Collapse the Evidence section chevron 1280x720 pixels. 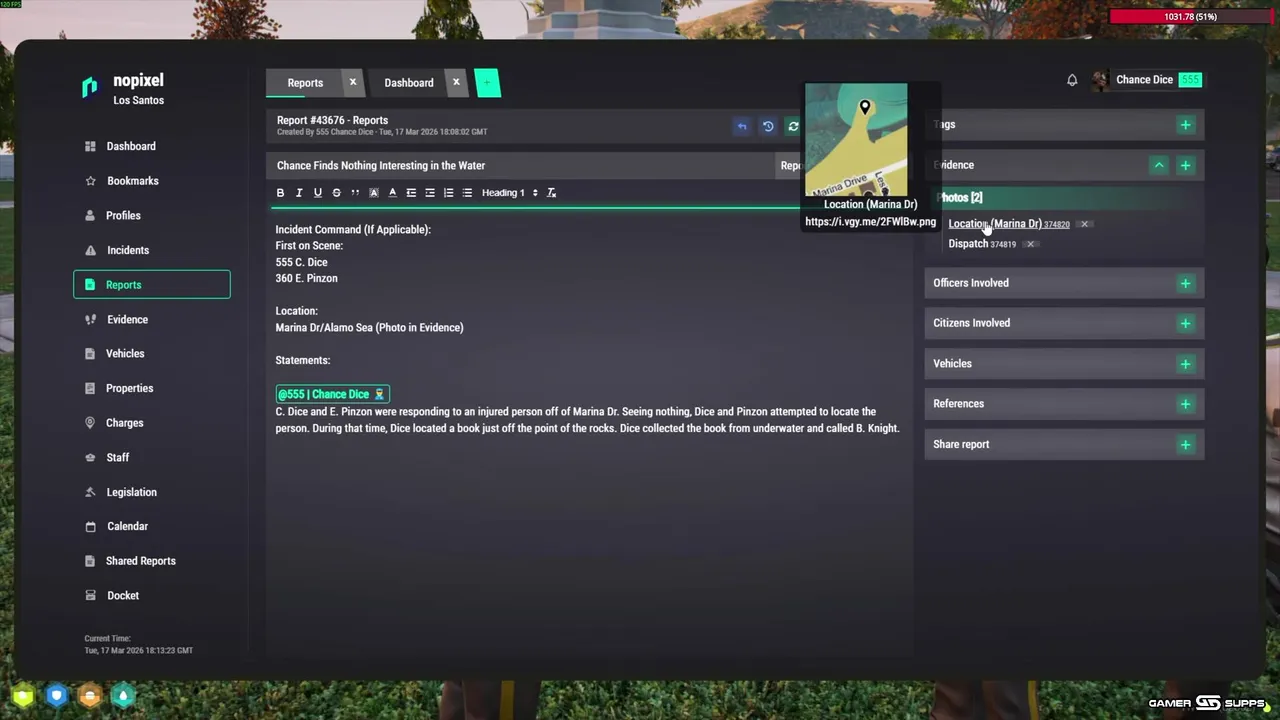1159,165
